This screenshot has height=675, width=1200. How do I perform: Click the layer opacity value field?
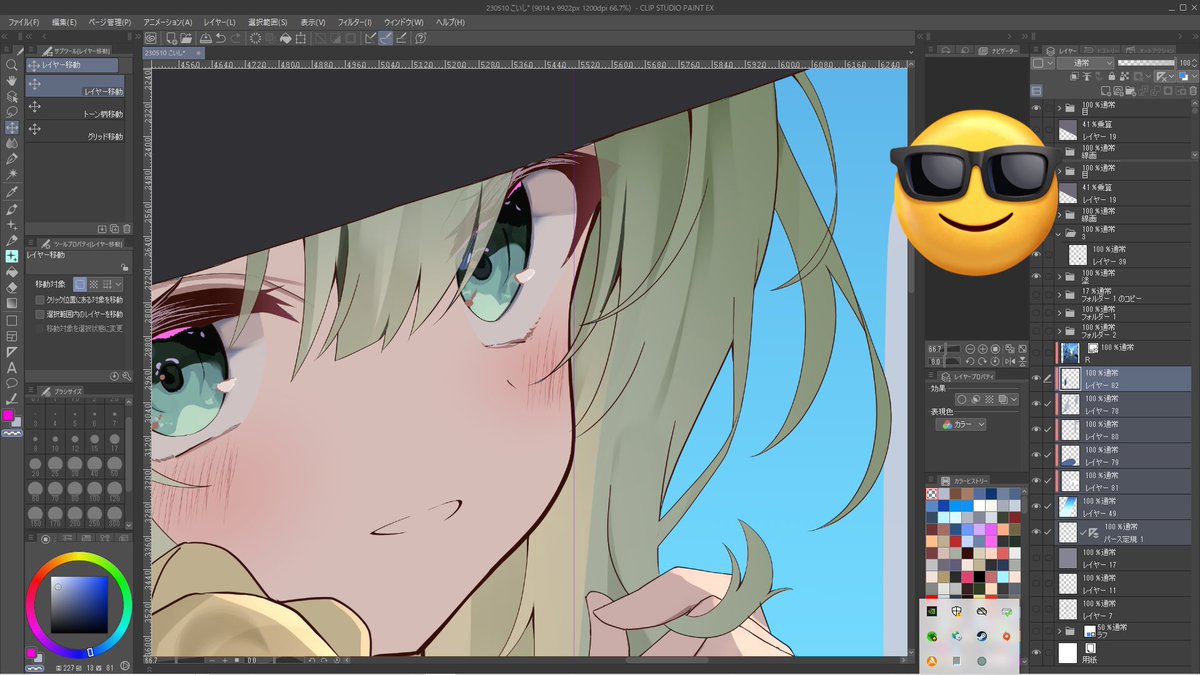pyautogui.click(x=1186, y=63)
